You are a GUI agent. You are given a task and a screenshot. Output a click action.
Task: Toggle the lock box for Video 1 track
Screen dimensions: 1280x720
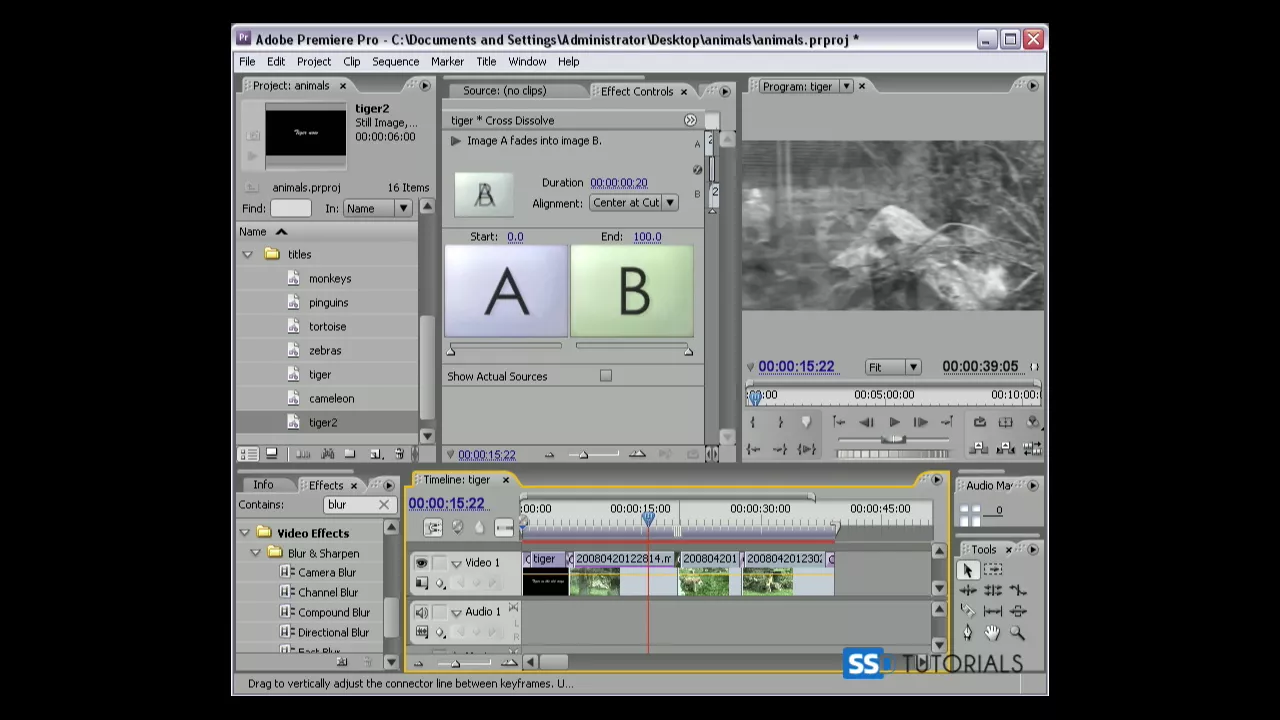(x=439, y=563)
